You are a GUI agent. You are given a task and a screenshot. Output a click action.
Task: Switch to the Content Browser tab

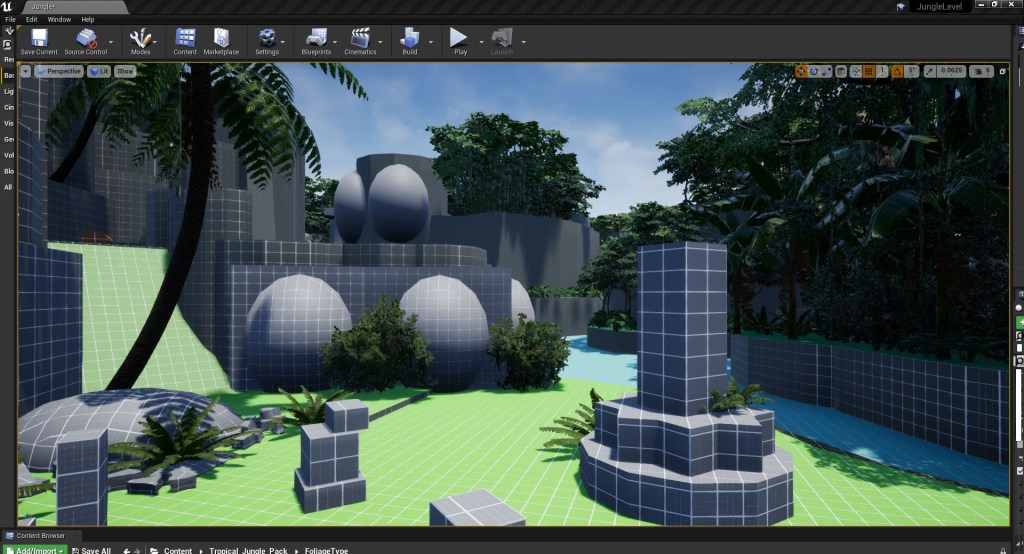(x=39, y=536)
